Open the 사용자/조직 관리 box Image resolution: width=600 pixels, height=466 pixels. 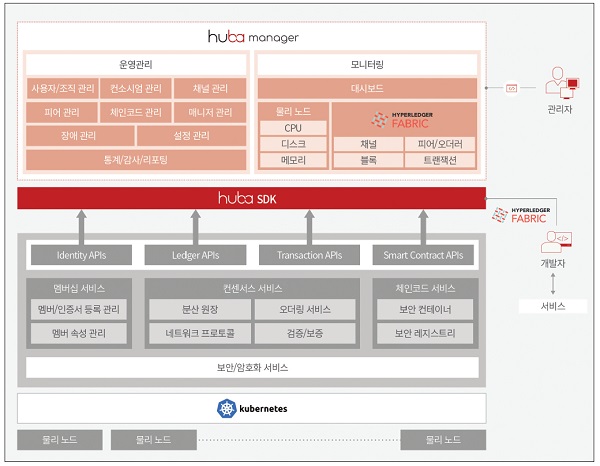62,89
